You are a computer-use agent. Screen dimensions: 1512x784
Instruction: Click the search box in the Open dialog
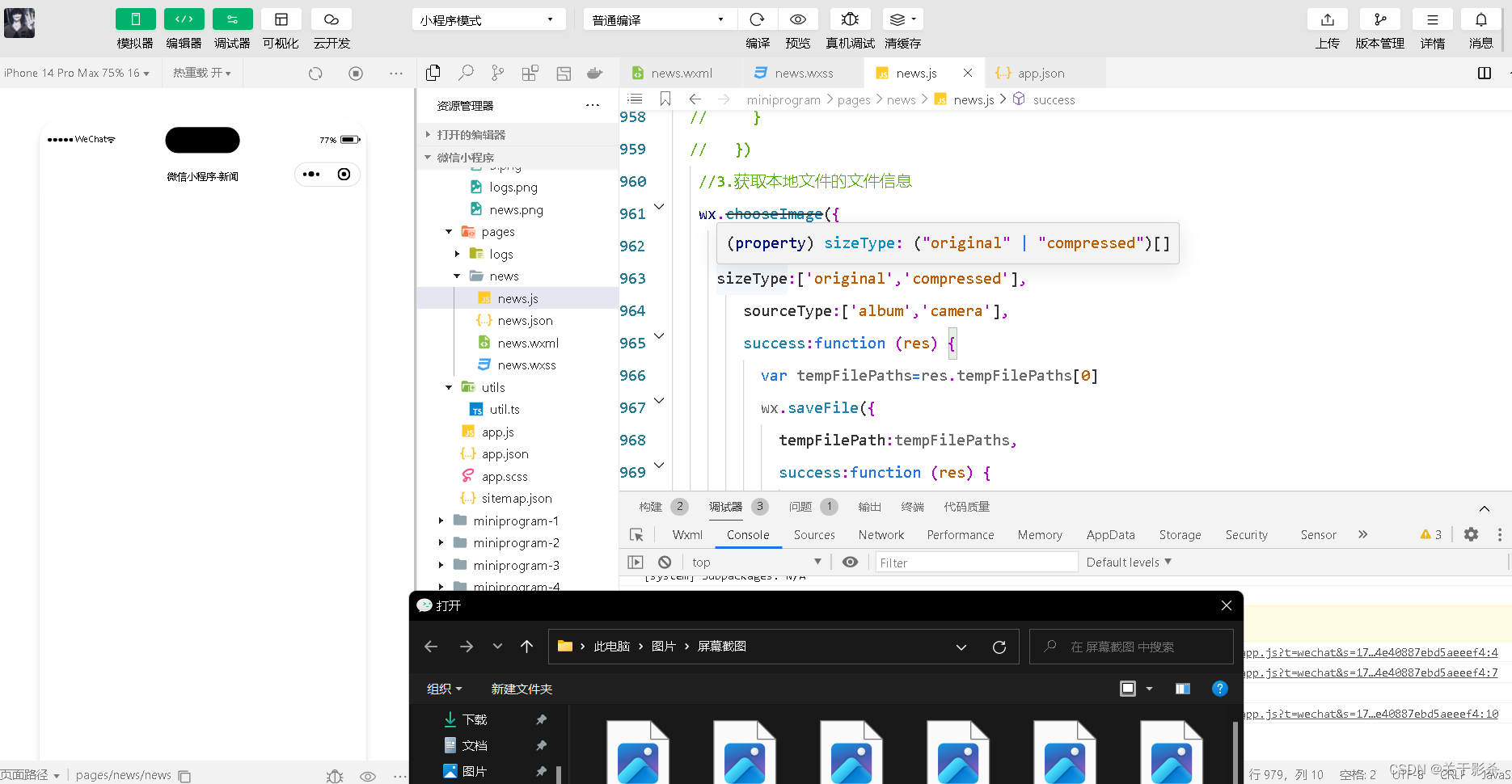click(x=1131, y=647)
